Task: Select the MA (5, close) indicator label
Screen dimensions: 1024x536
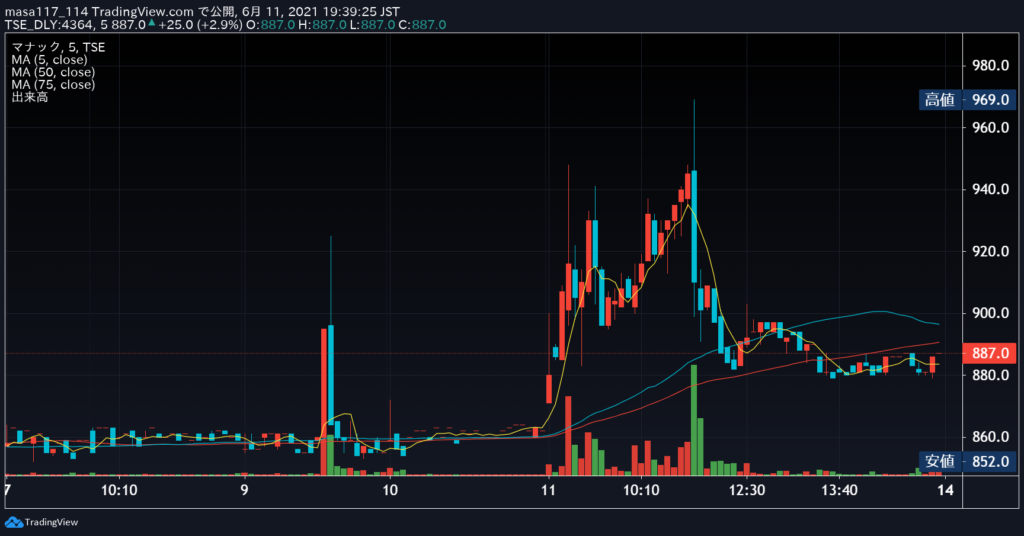Action: 49,59
